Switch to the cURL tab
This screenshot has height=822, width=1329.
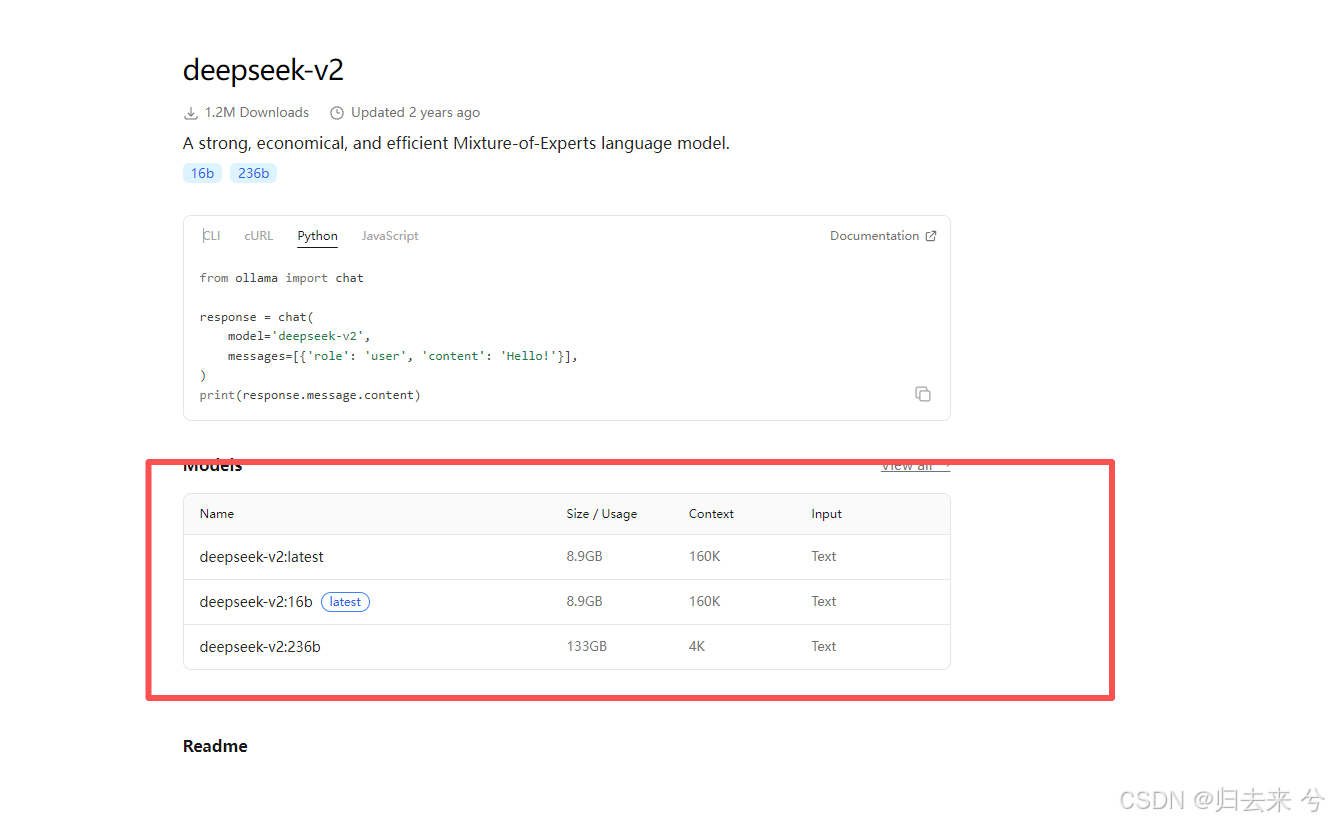pos(258,236)
